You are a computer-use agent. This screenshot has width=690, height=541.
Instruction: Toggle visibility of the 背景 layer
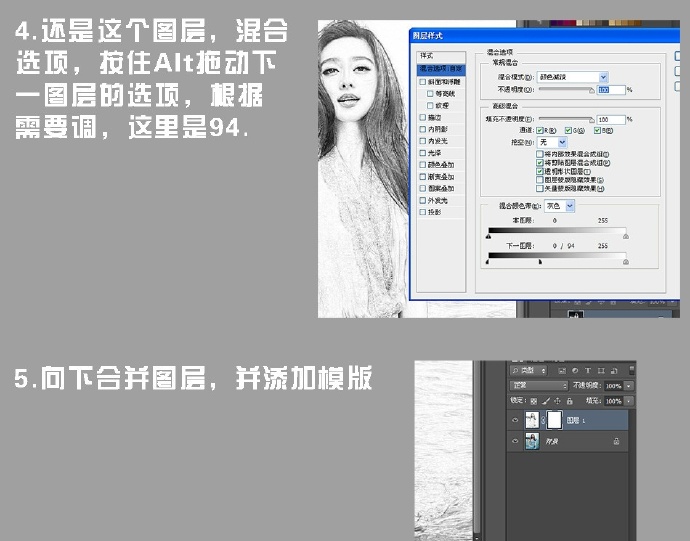515,441
